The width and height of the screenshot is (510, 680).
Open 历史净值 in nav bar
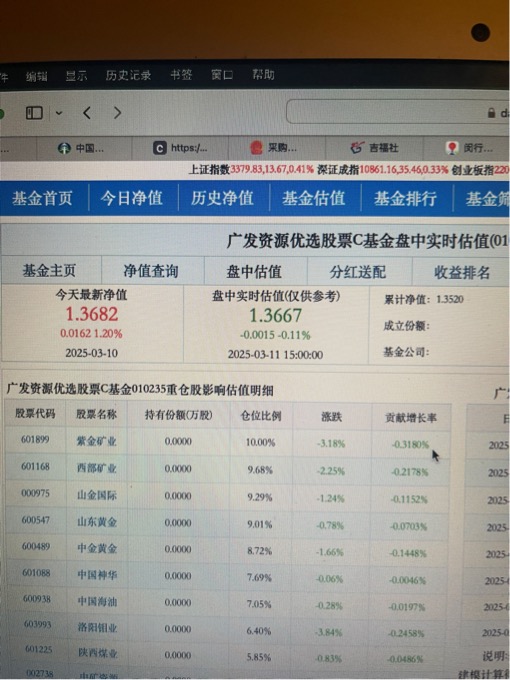pos(222,199)
